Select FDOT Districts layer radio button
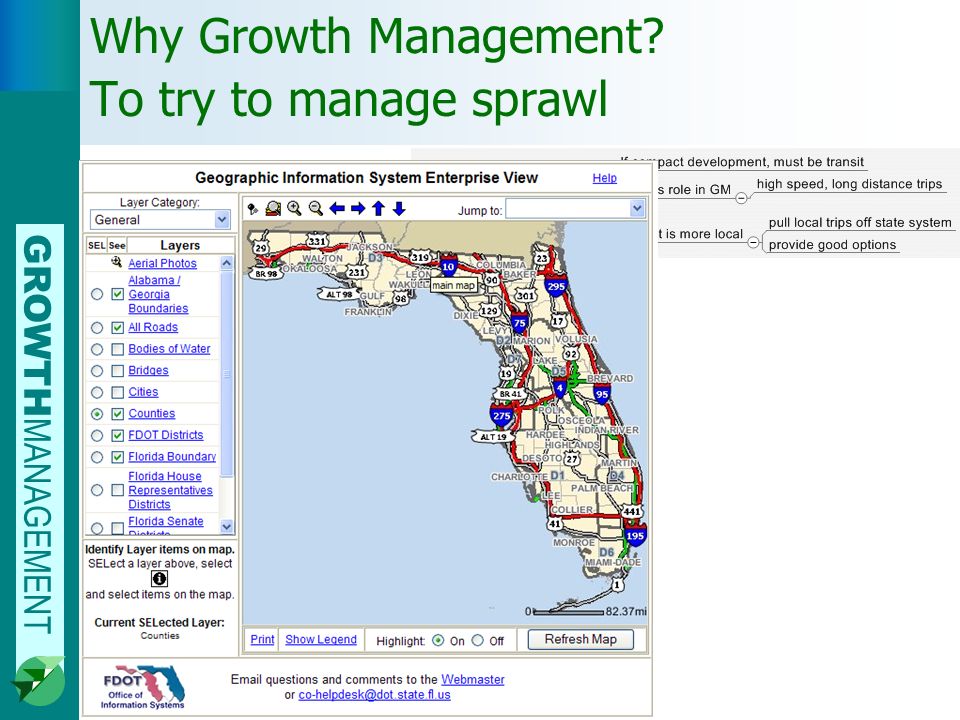The image size is (960, 720). coord(97,435)
